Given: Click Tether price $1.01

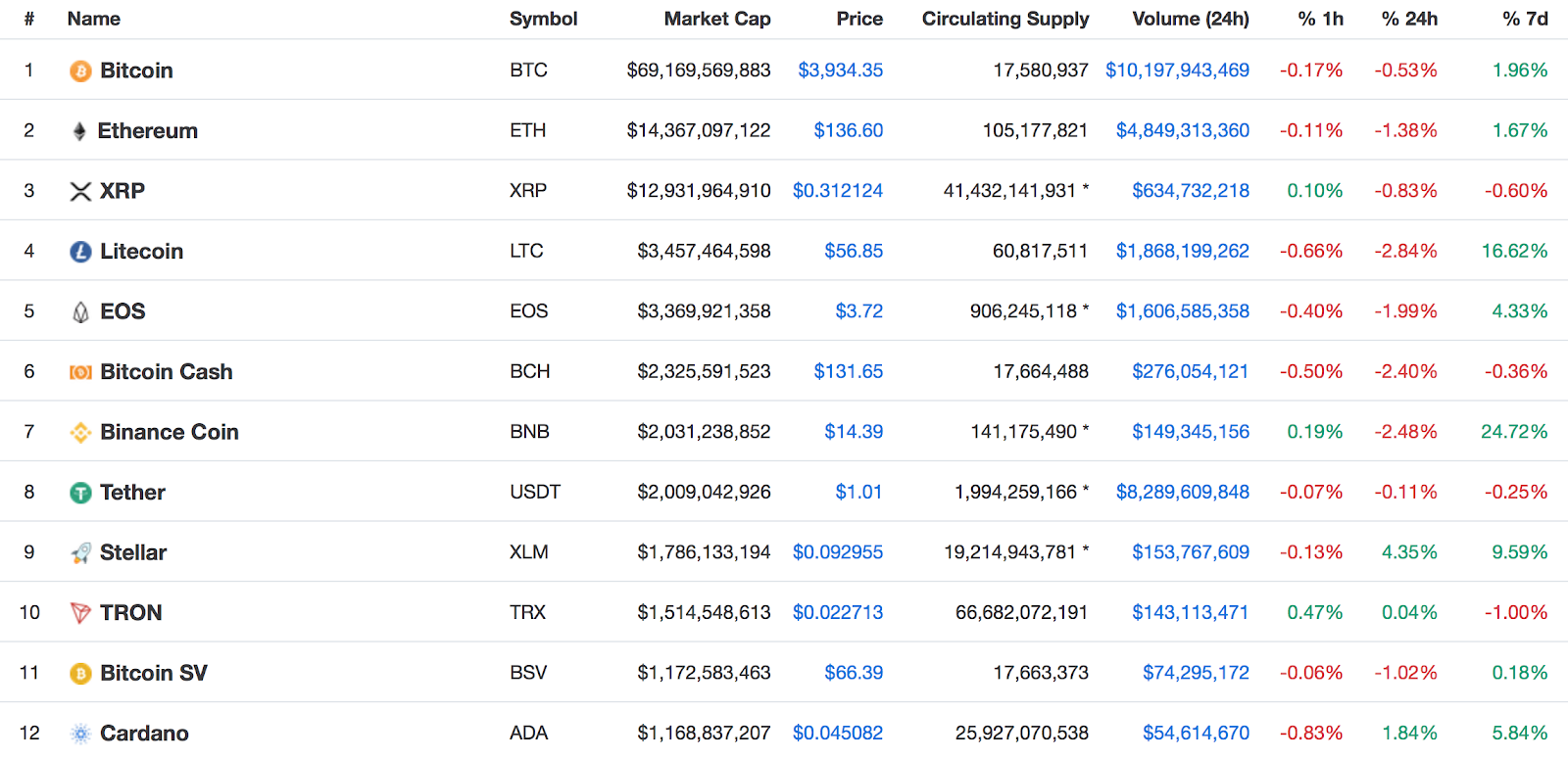Looking at the screenshot, I should point(858,492).
